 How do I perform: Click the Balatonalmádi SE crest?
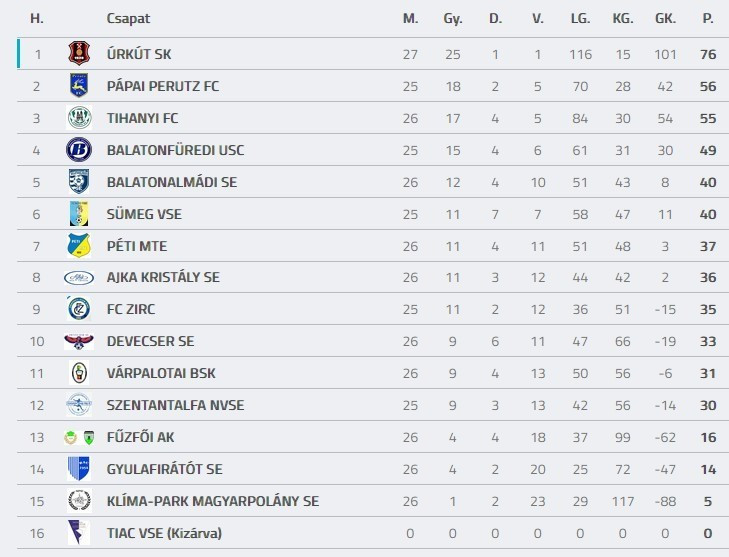pyautogui.click(x=79, y=182)
